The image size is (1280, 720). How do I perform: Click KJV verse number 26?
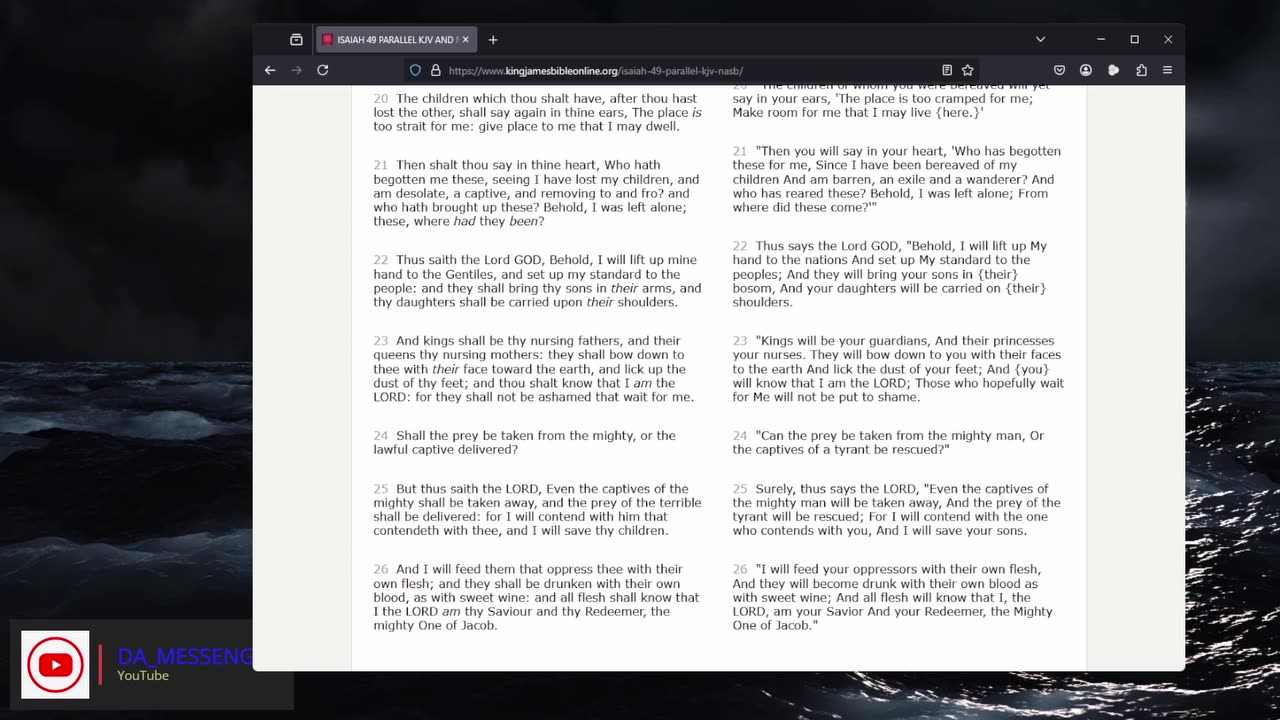(x=381, y=569)
